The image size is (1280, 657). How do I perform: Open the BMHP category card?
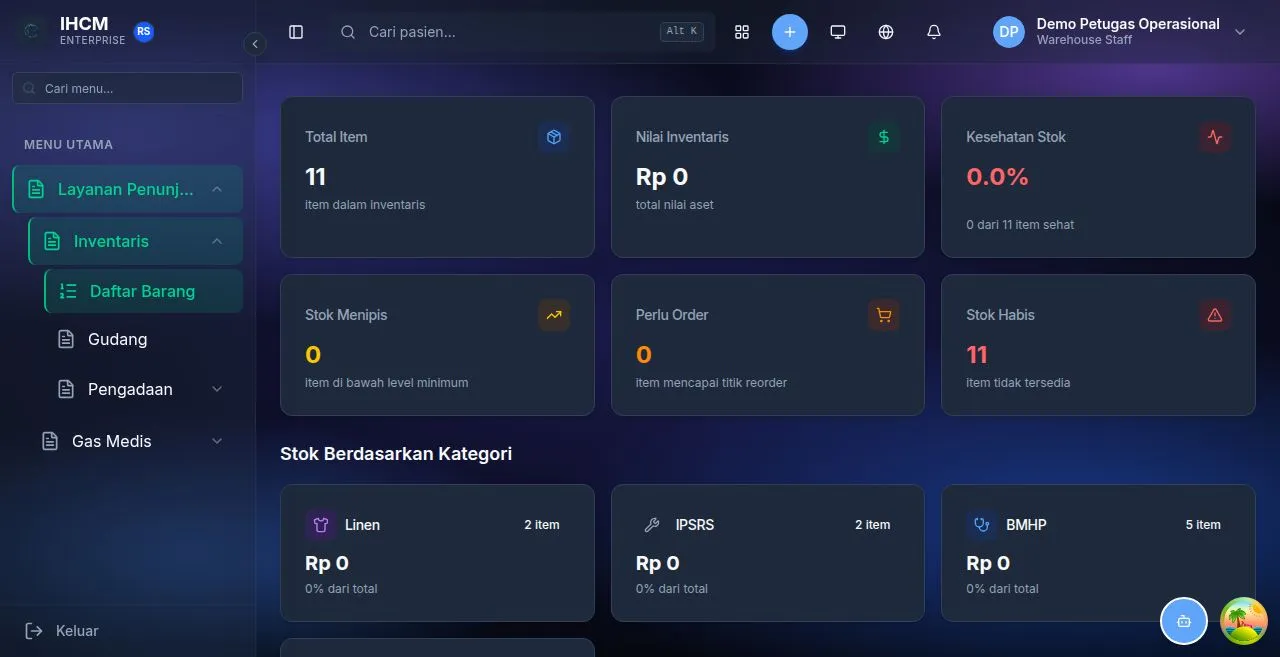(1098, 553)
